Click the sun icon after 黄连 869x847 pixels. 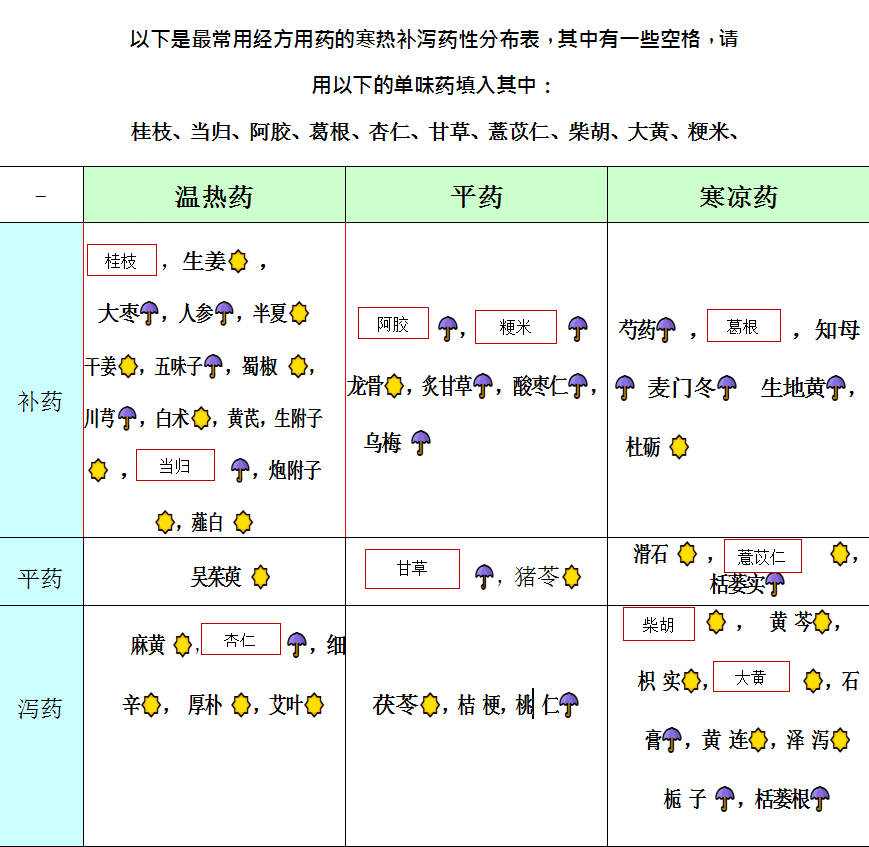(758, 740)
